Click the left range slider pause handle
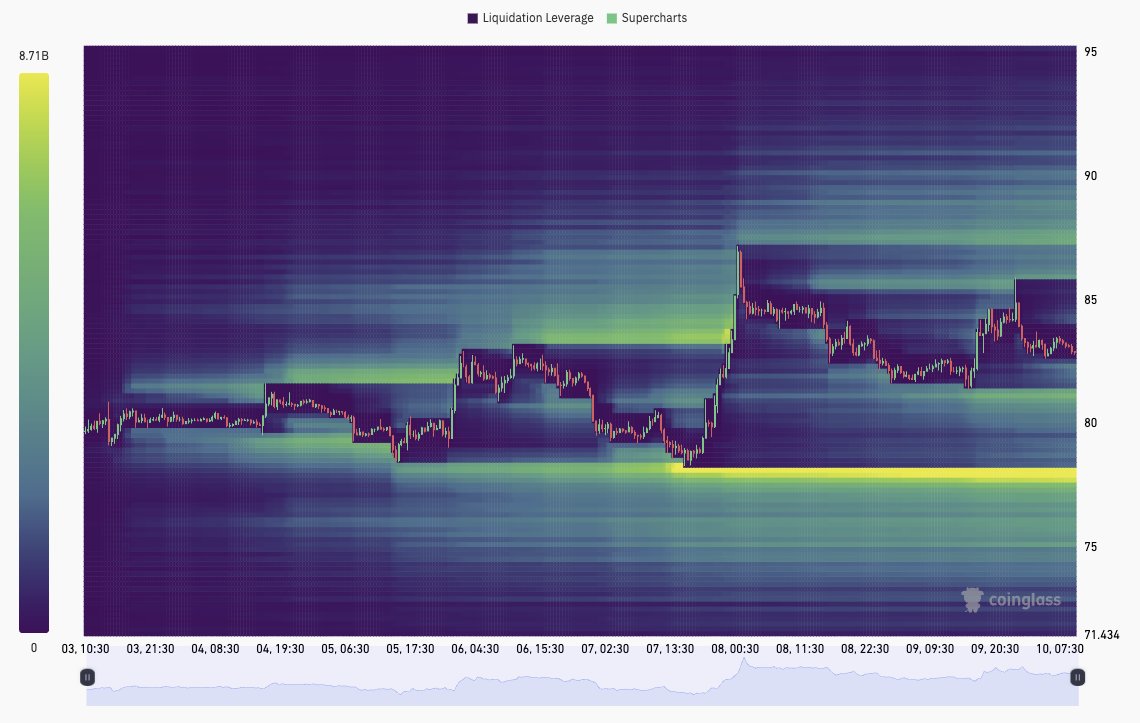1140x723 pixels. (x=88, y=677)
